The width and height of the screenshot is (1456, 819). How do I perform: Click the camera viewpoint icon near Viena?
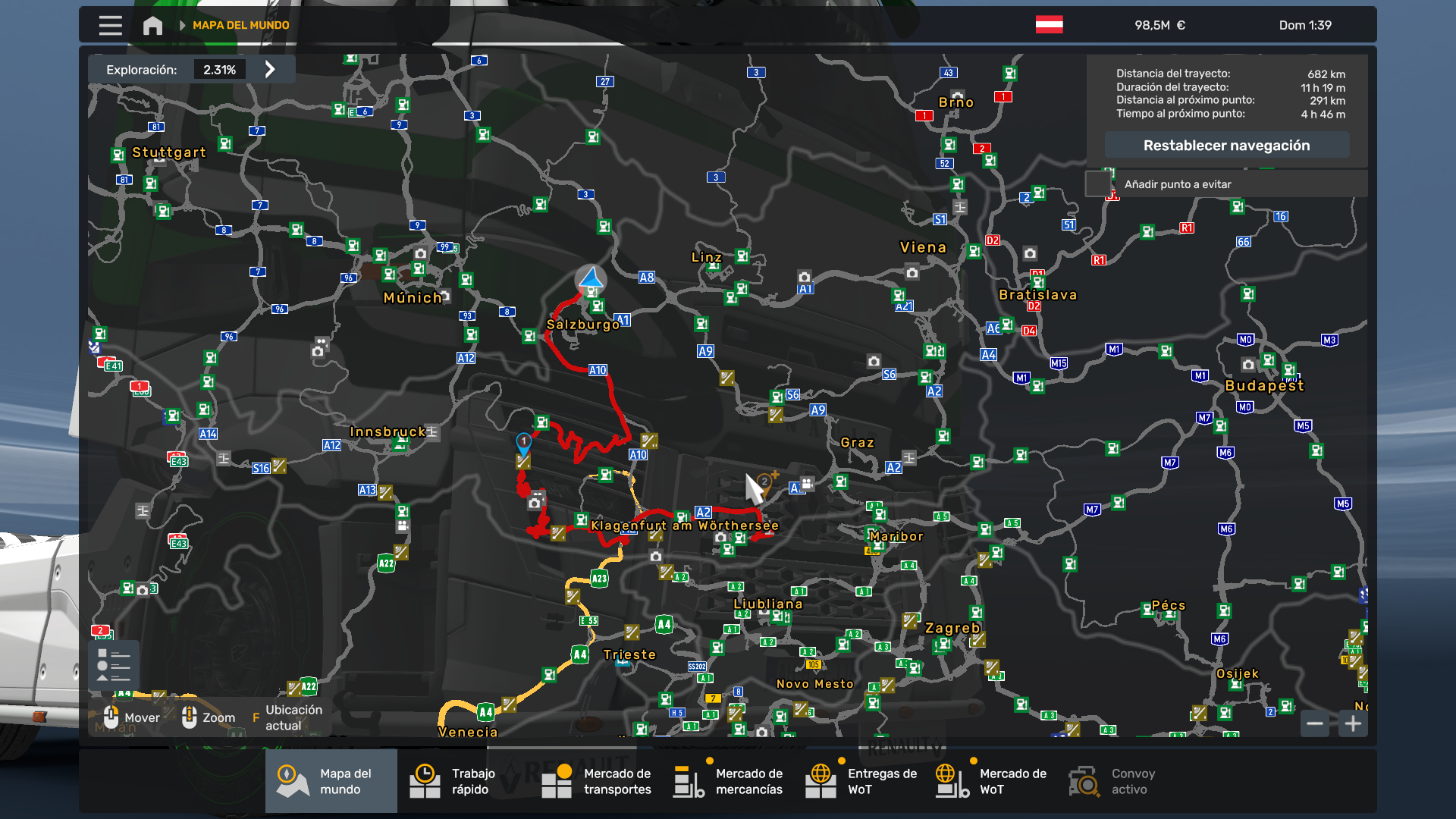tap(912, 272)
